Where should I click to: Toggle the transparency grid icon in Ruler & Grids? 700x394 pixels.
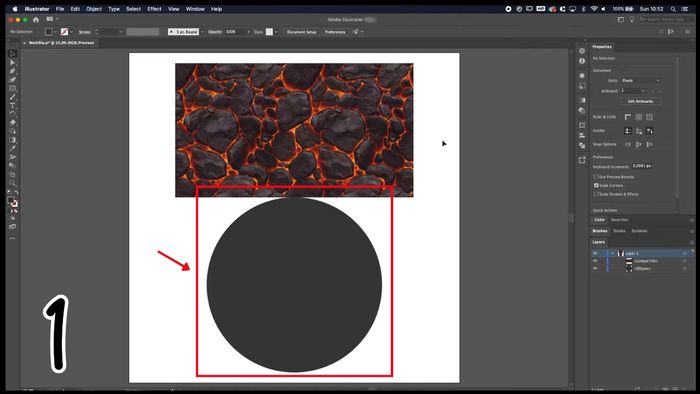coord(650,117)
